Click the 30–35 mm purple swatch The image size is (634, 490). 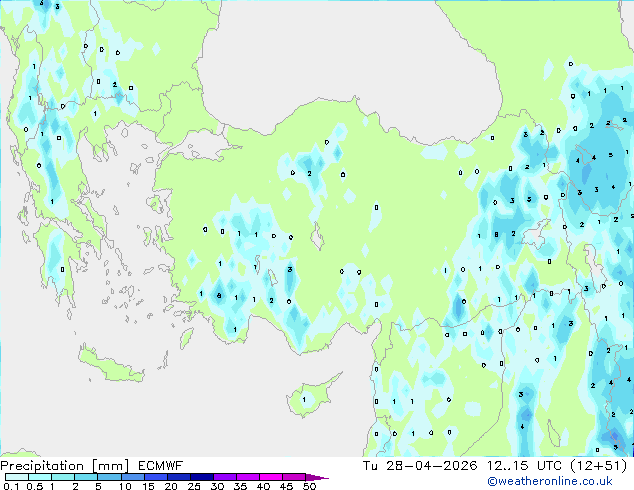(225, 477)
